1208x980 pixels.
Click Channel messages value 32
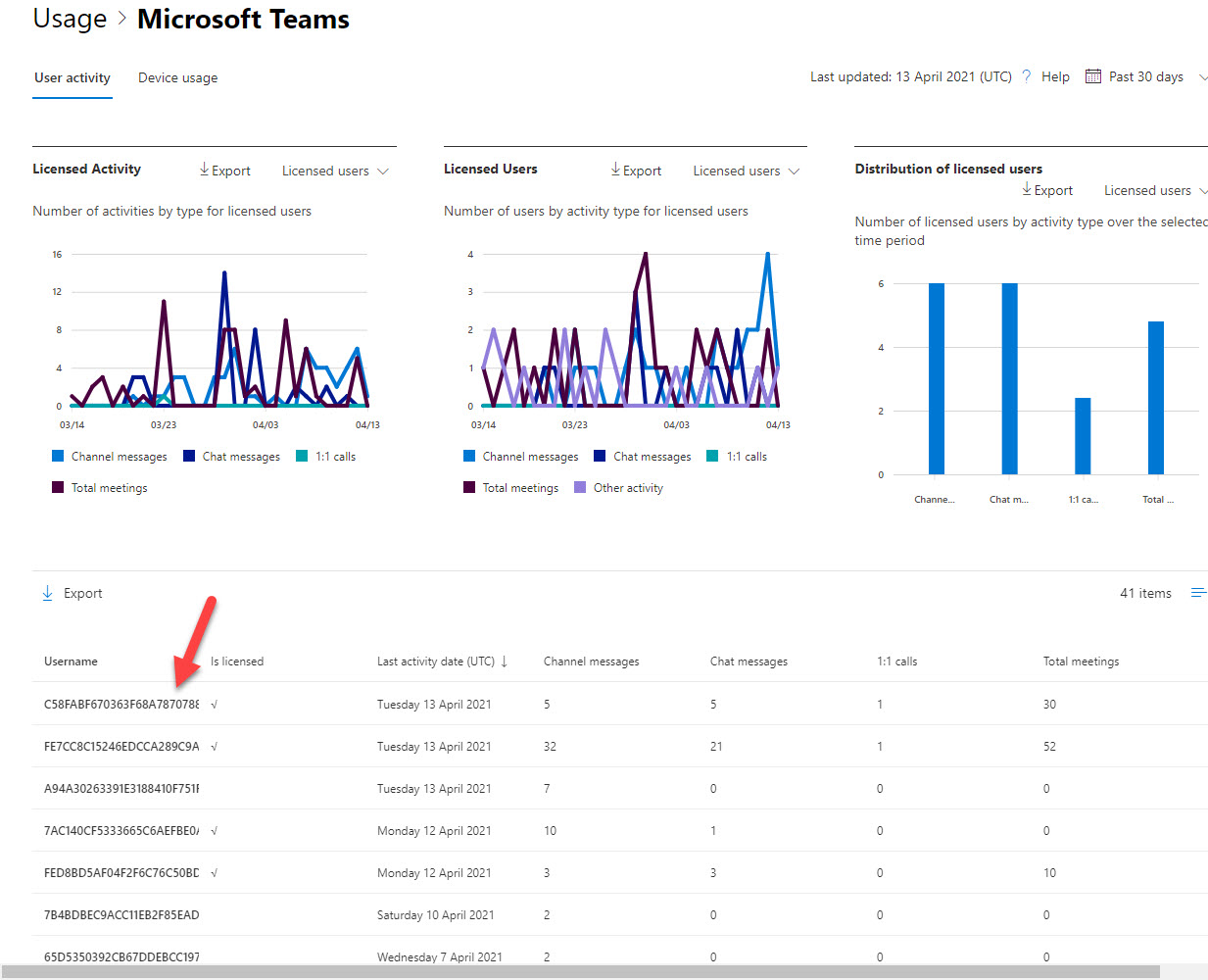550,747
